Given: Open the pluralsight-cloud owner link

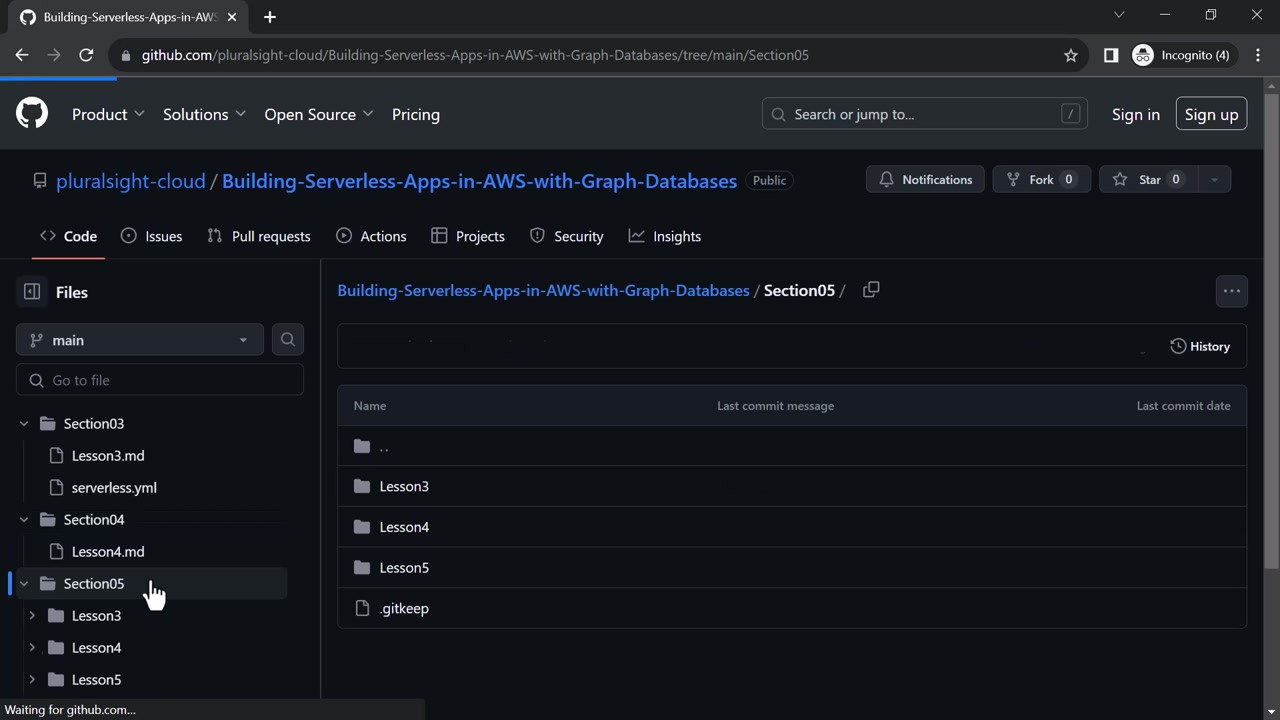Looking at the screenshot, I should (x=130, y=181).
